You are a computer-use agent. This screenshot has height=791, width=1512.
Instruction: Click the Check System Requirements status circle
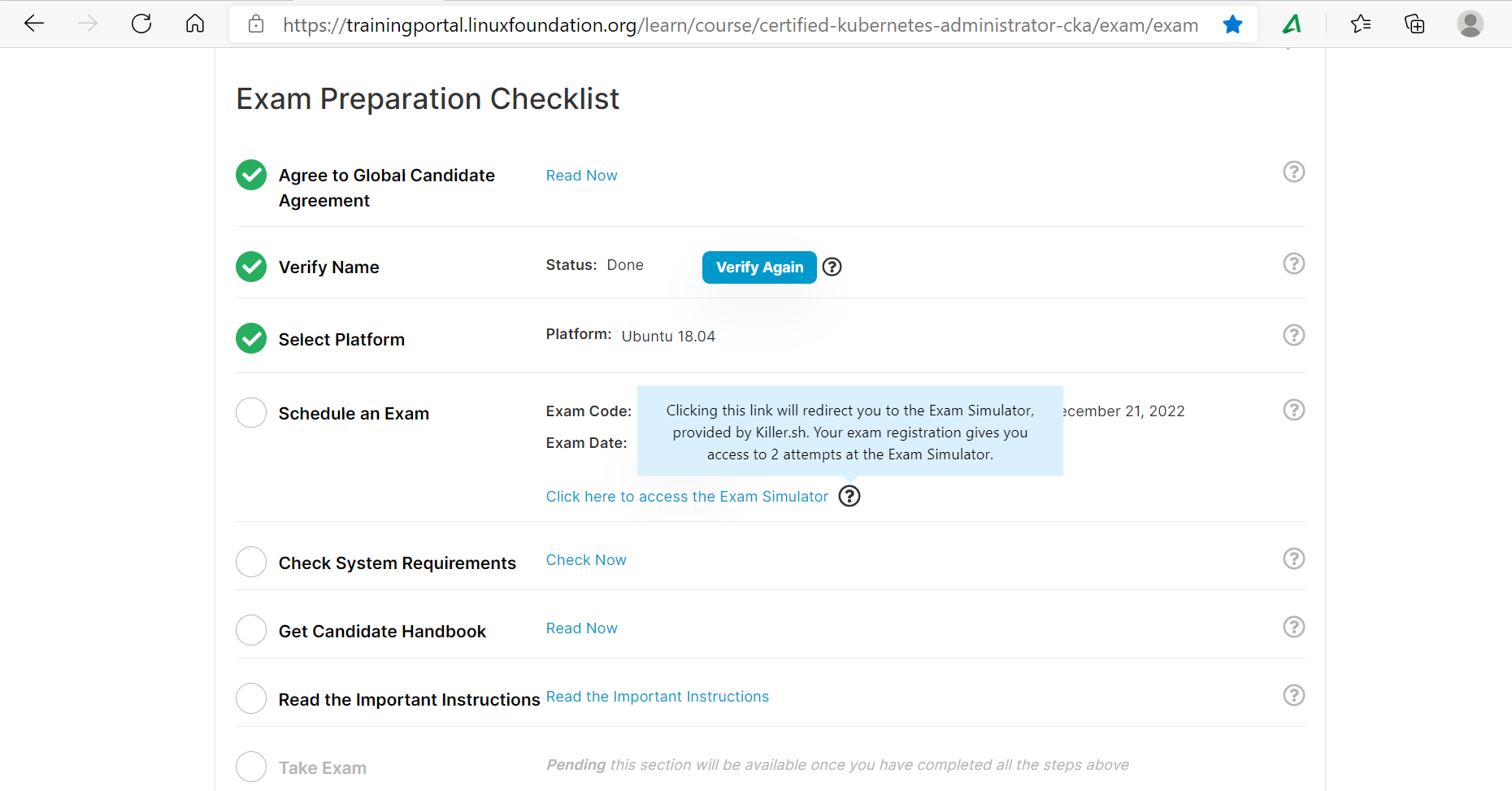(x=251, y=562)
